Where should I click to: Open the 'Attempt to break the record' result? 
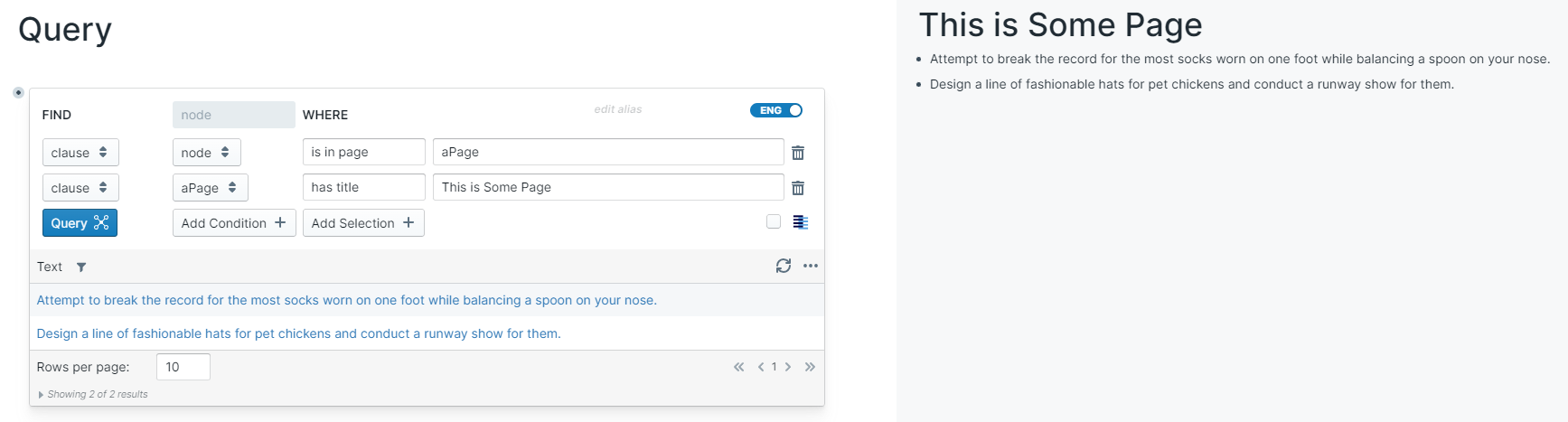pyautogui.click(x=346, y=300)
